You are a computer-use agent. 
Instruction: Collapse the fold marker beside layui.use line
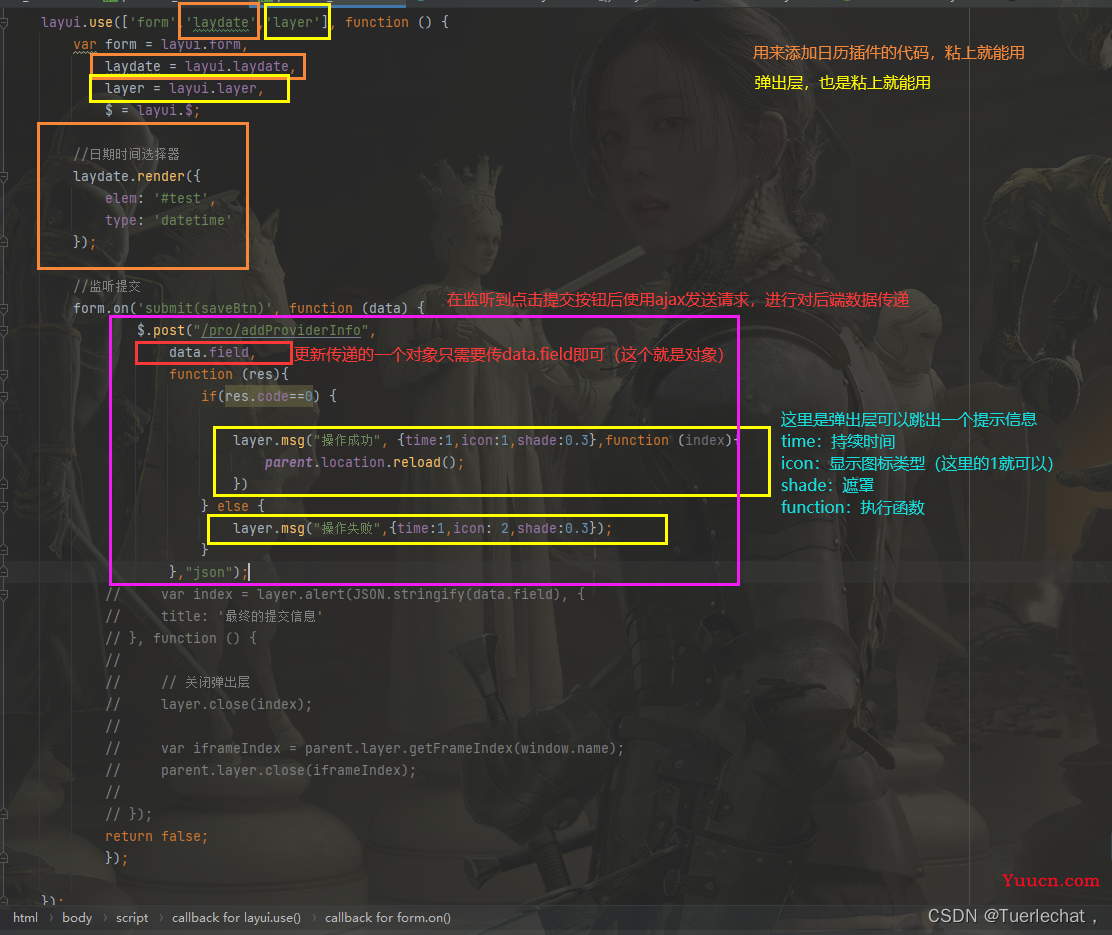click(4, 23)
